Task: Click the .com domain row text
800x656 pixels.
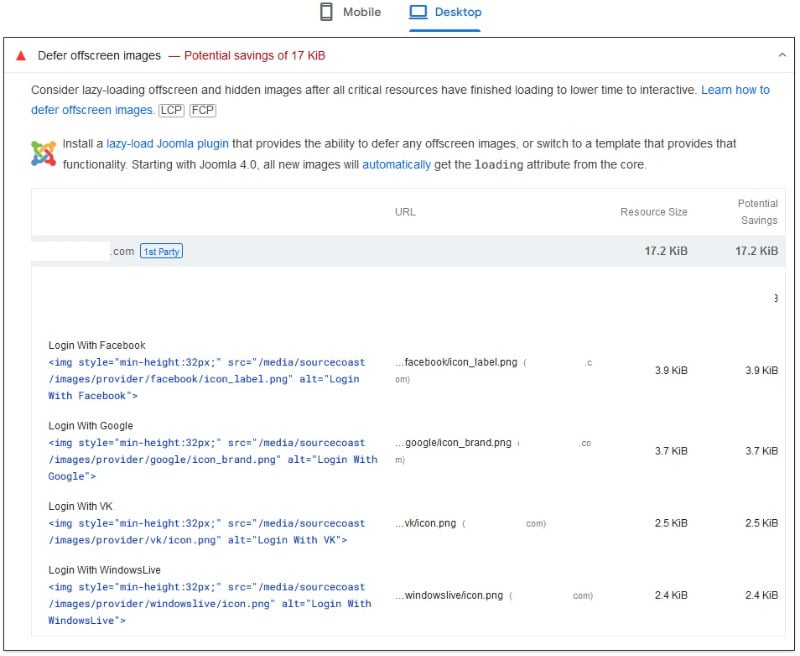Action: tap(122, 251)
